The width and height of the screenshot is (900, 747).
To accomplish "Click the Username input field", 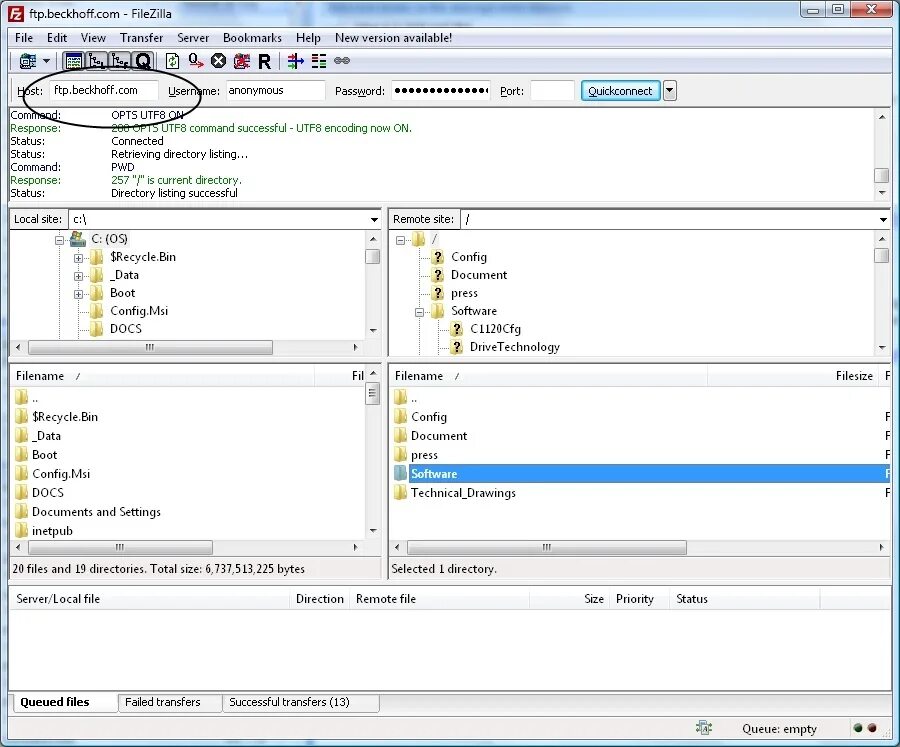I will coord(276,91).
